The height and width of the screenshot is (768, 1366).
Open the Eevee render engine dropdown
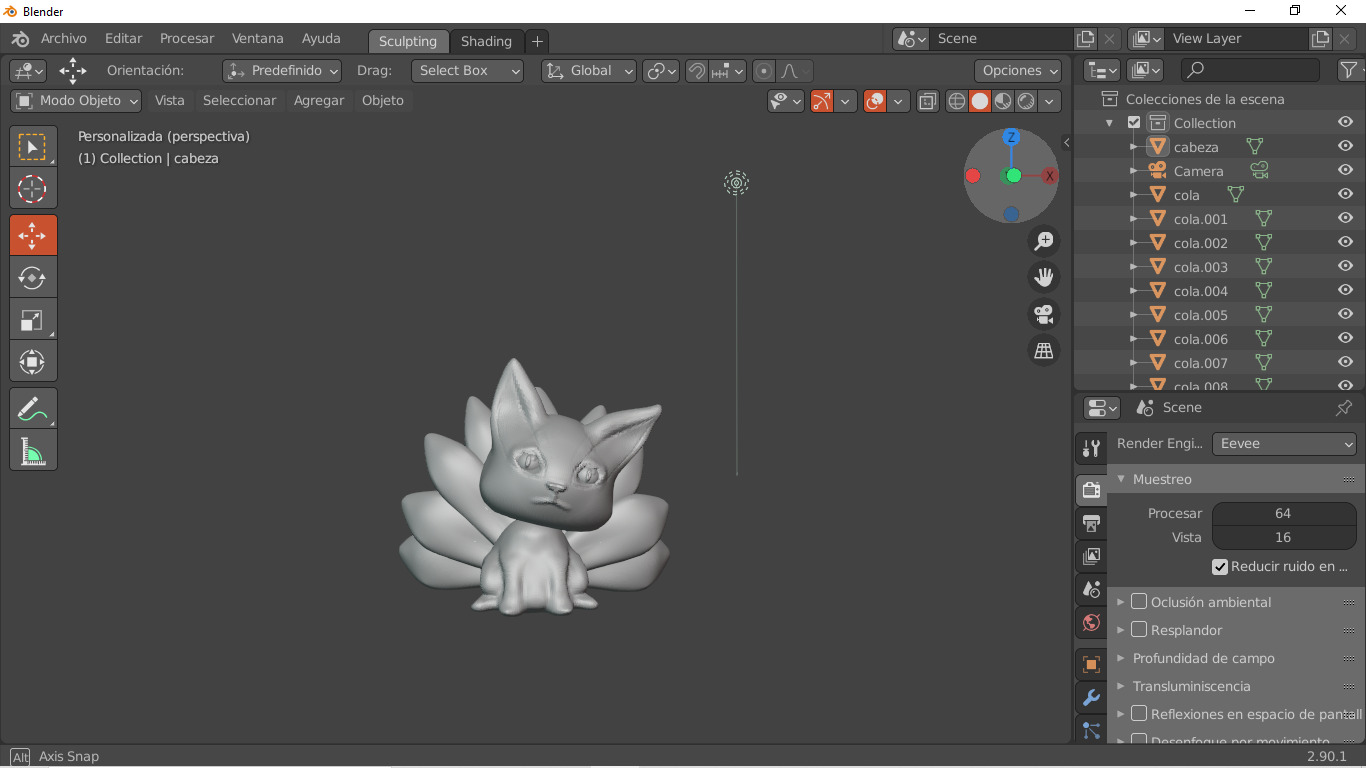pos(1284,444)
